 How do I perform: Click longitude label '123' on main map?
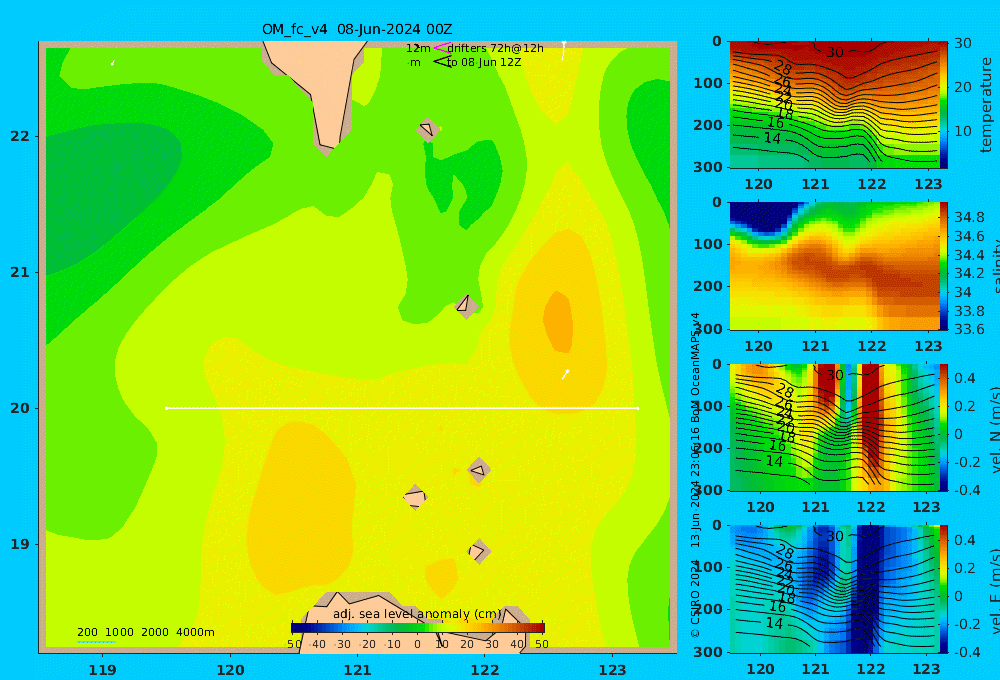point(612,670)
